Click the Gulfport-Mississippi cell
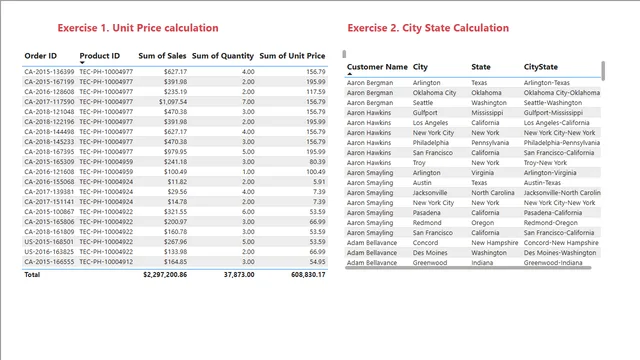Viewport: 640px width, 360px height. point(553,113)
